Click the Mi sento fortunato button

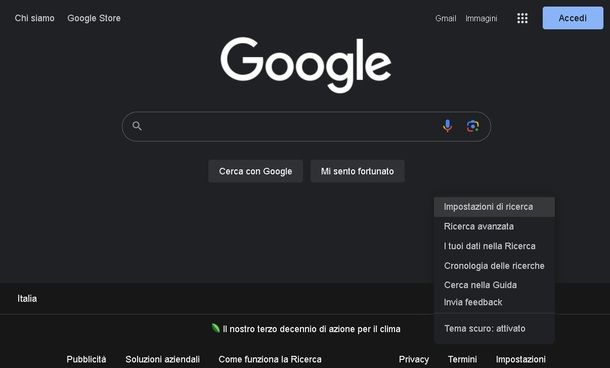click(358, 171)
